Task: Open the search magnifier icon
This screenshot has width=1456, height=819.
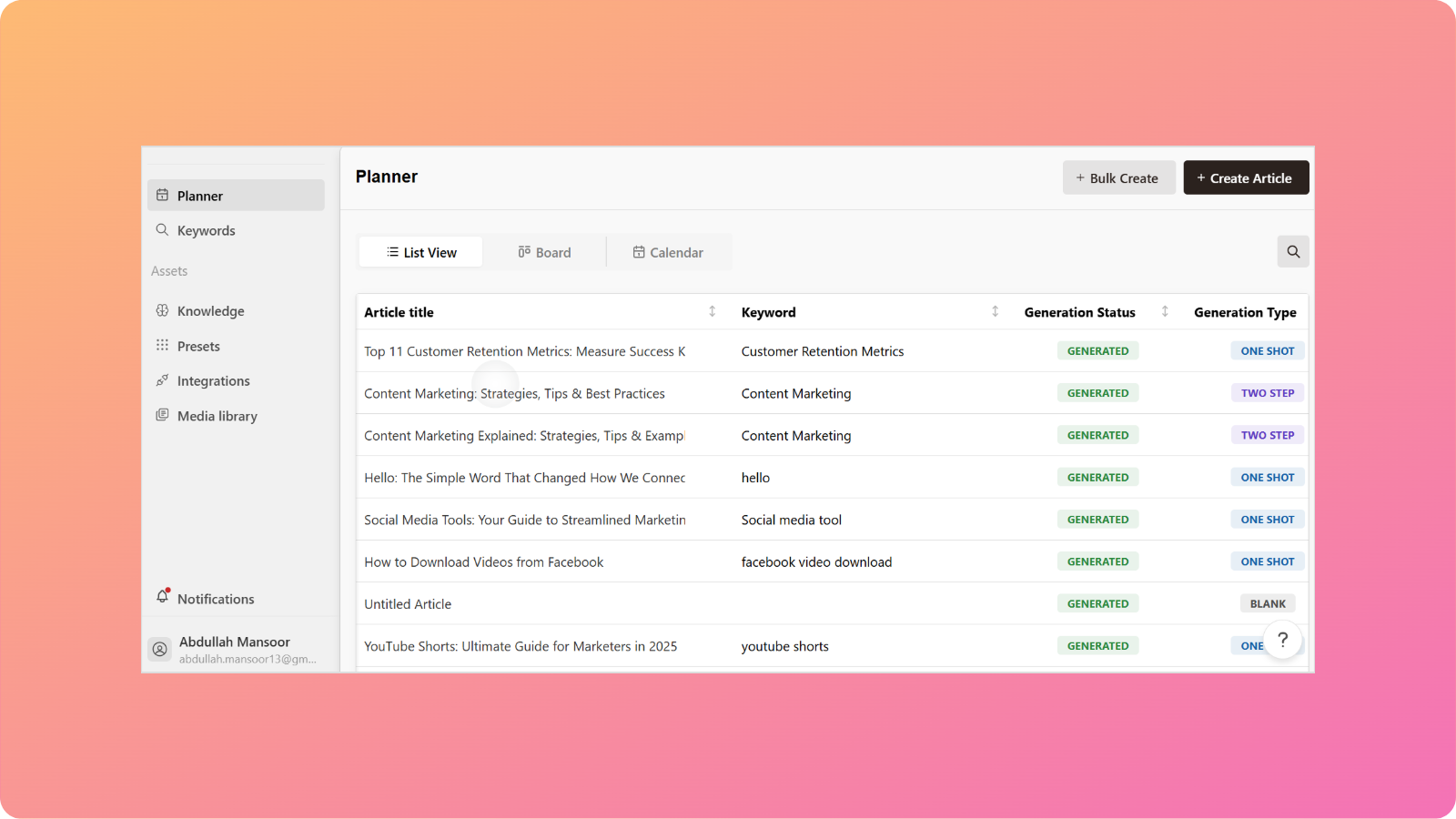Action: (1293, 251)
